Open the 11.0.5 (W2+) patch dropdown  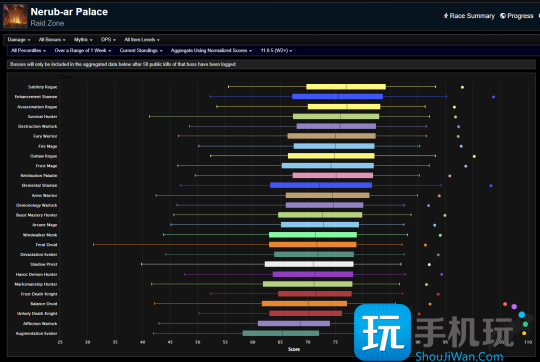click(x=276, y=50)
